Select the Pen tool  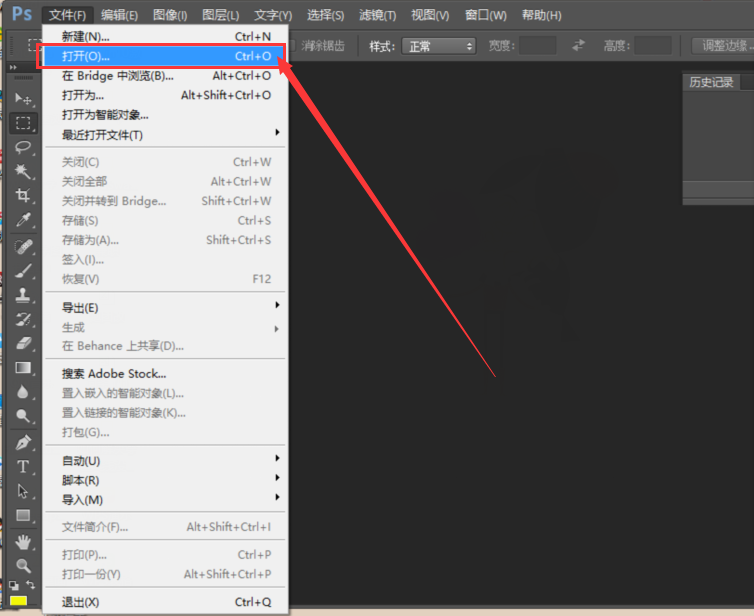(x=23, y=442)
